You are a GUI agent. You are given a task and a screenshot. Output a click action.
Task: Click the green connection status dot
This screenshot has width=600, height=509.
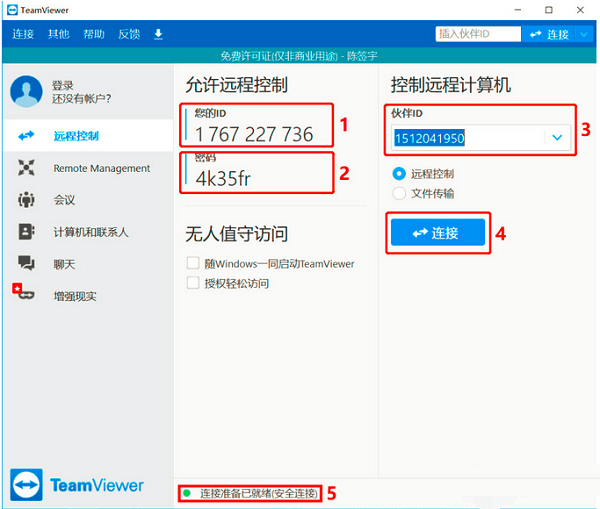(187, 493)
